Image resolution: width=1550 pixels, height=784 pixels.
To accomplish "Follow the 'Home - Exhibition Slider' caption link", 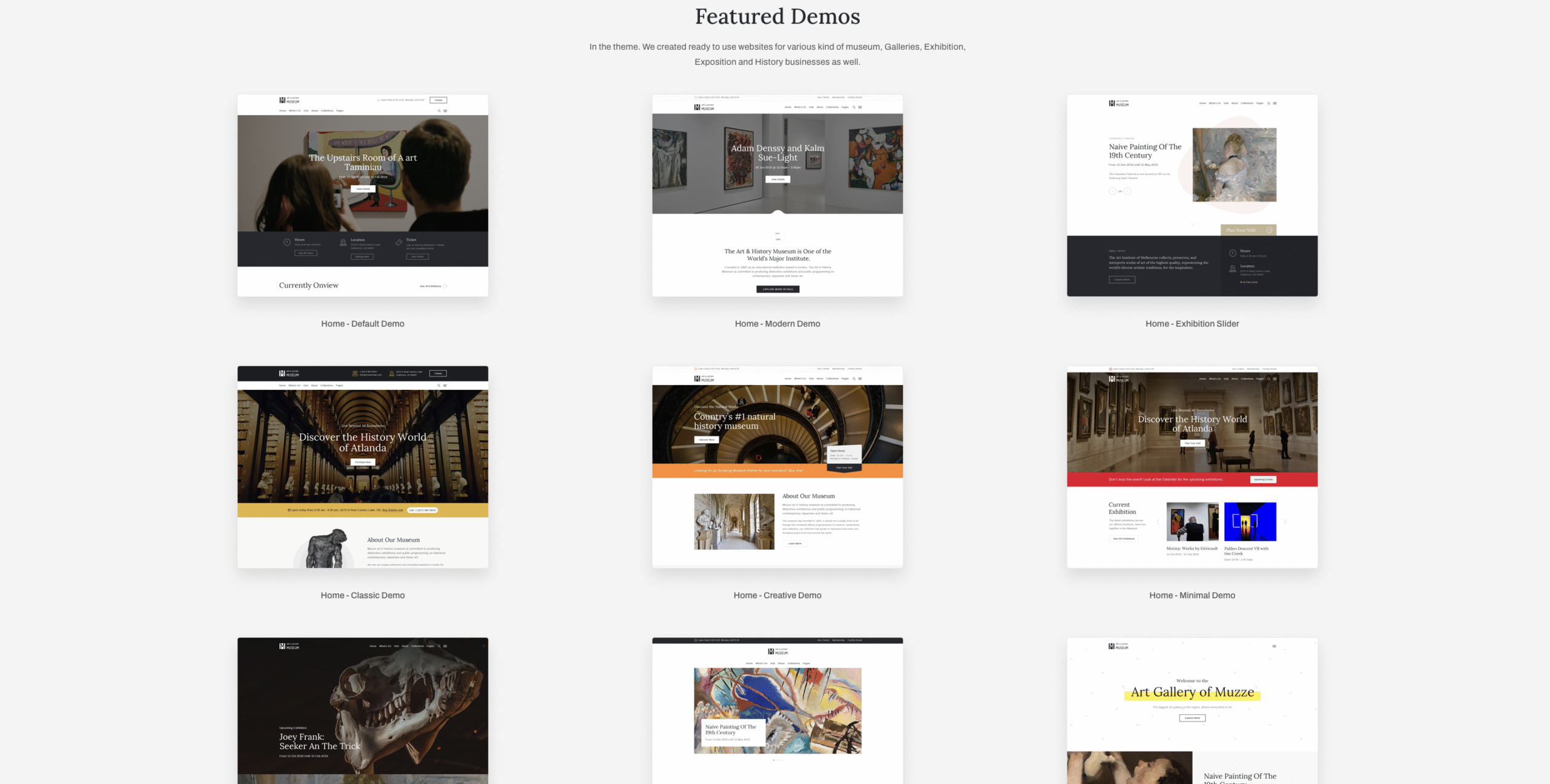I will [x=1192, y=324].
